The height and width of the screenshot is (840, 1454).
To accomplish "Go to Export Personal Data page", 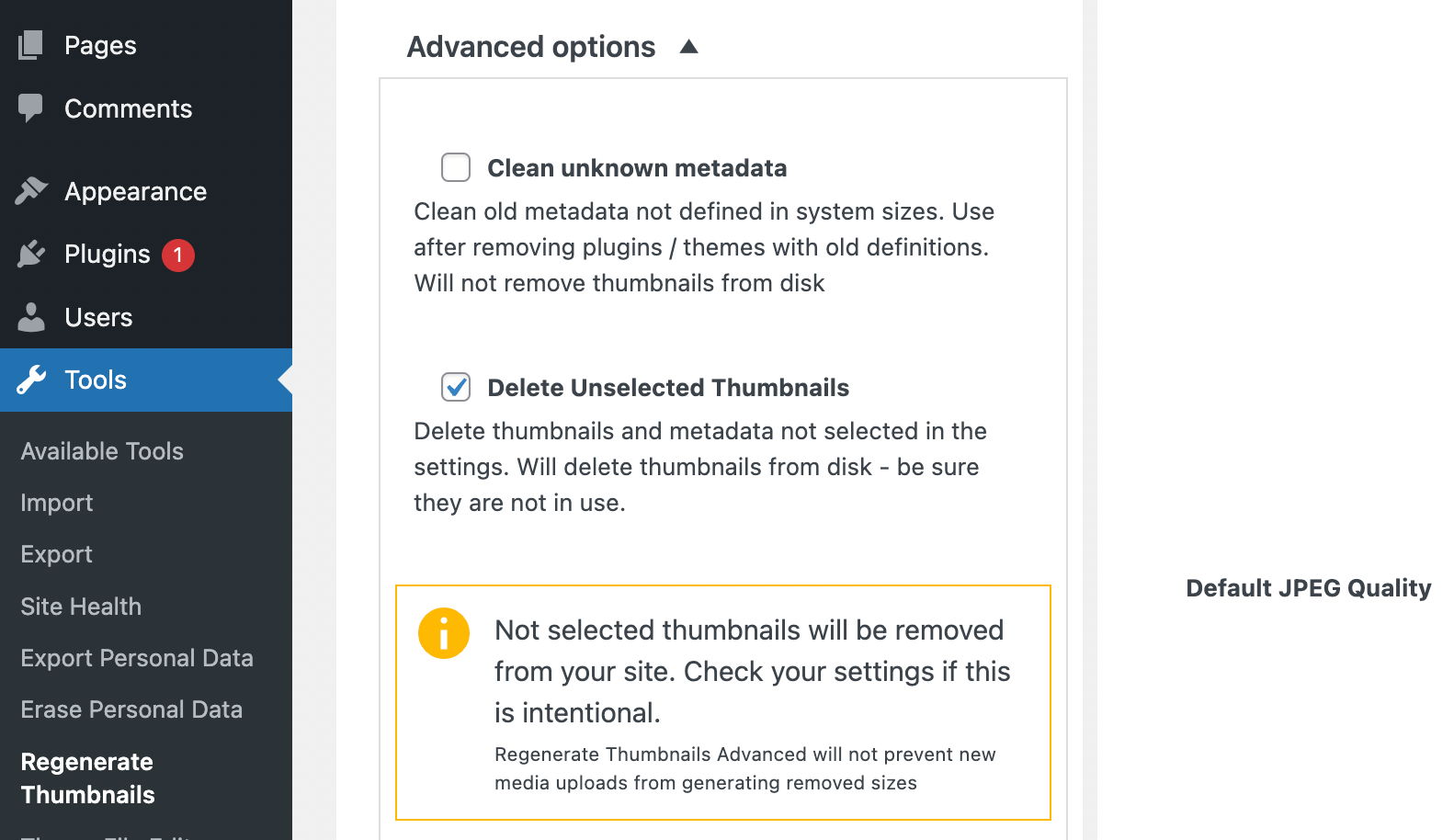I will pos(137,658).
